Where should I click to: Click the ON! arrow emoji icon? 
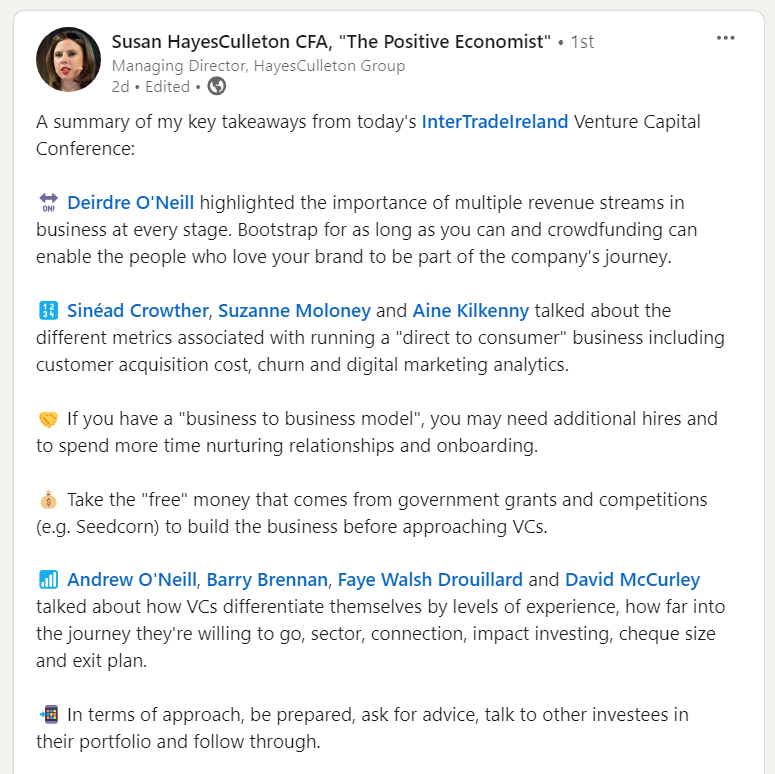click(x=48, y=203)
